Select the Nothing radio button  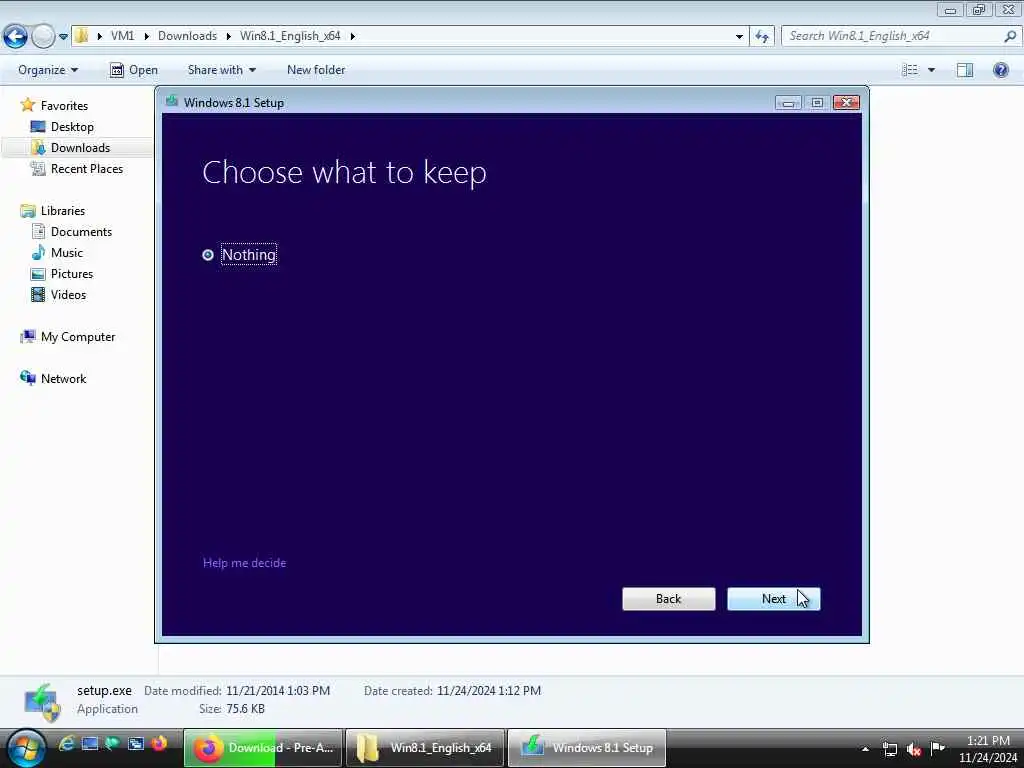pos(208,255)
